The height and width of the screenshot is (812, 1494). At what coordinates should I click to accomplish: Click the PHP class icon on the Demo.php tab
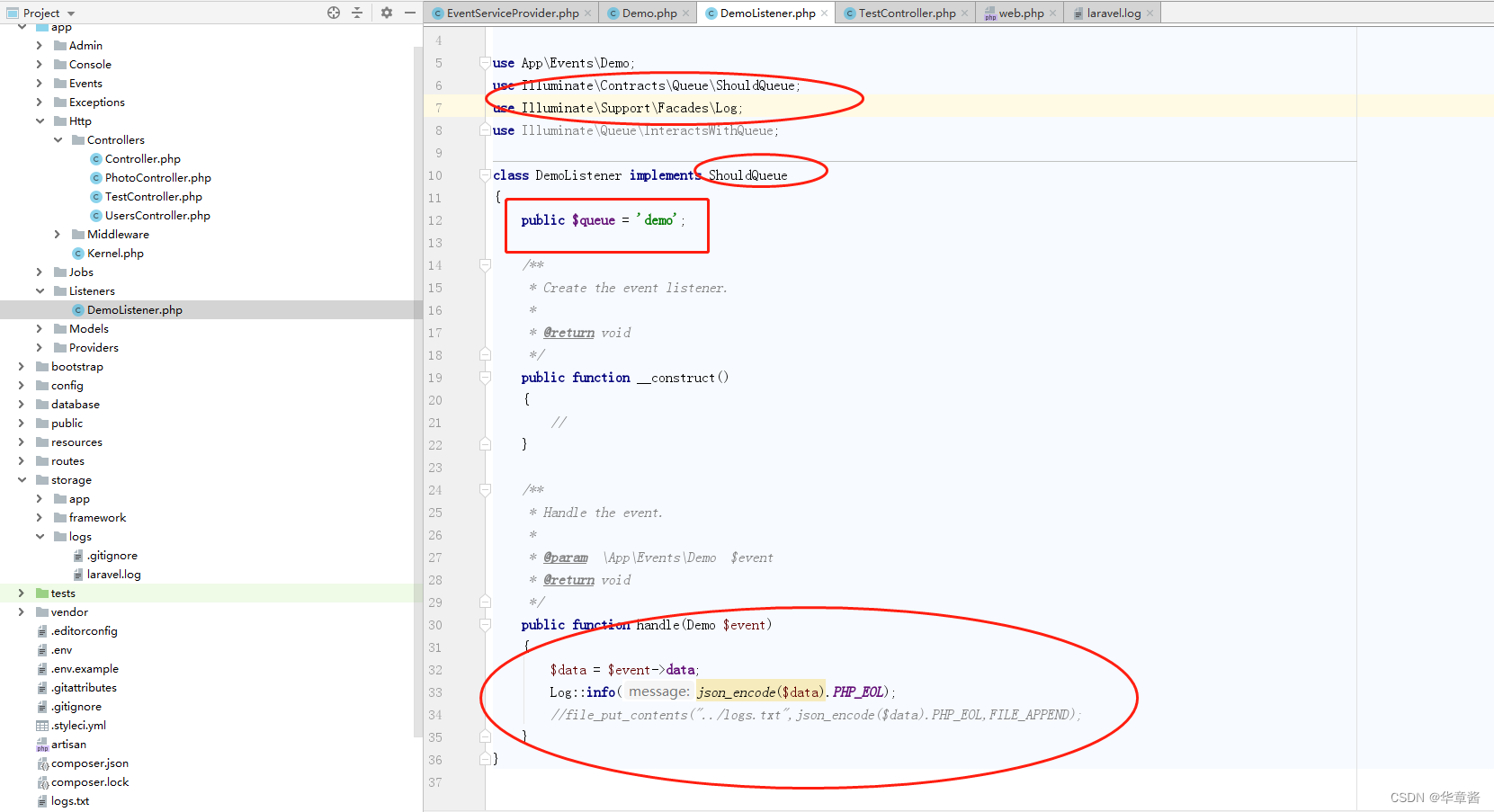(613, 13)
